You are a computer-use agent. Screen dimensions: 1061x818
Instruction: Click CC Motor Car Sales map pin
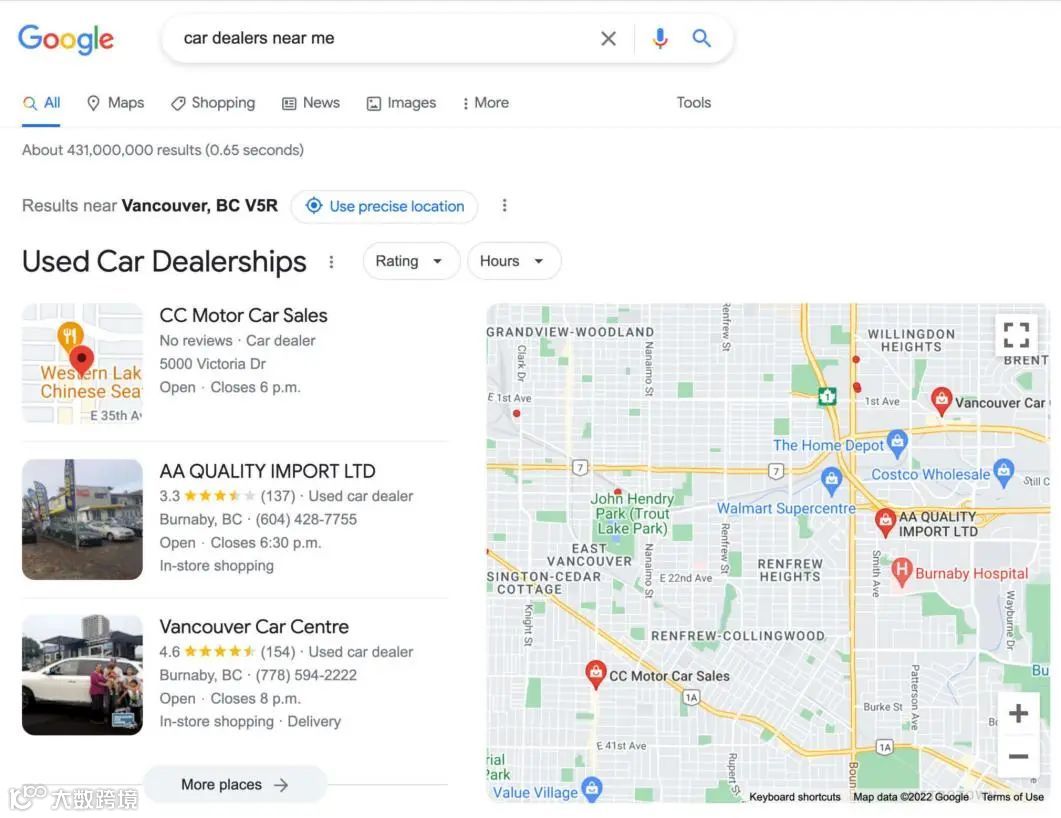tap(595, 674)
